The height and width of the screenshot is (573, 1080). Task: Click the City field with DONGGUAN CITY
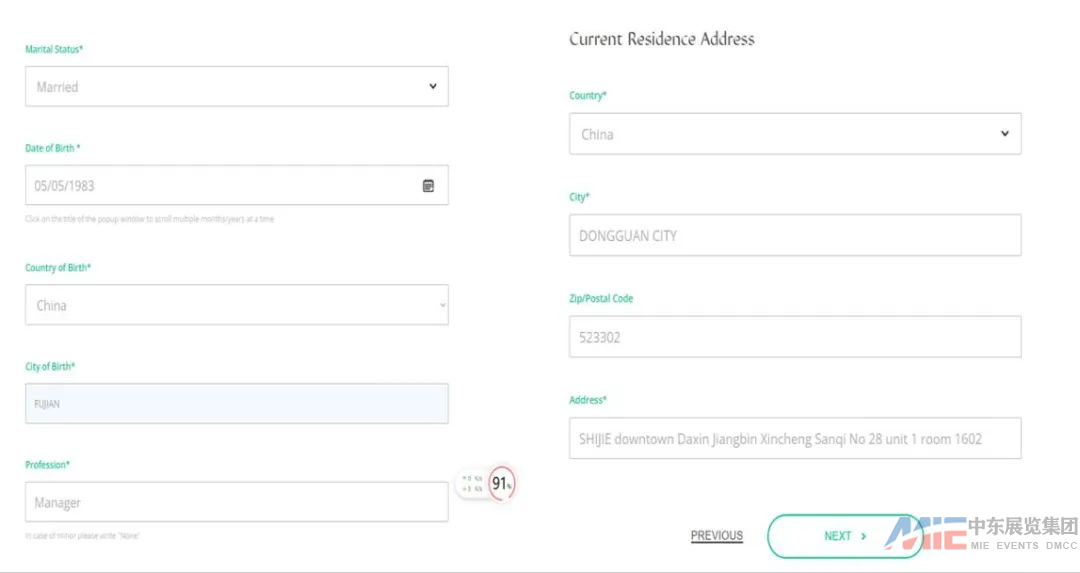tap(794, 236)
